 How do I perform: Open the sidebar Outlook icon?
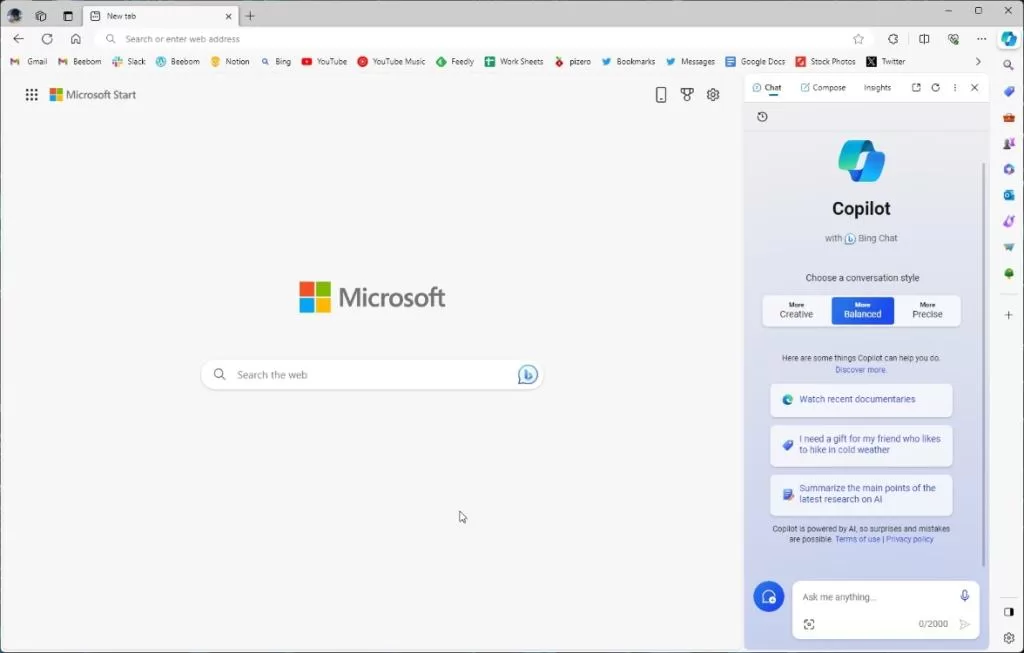(1009, 195)
